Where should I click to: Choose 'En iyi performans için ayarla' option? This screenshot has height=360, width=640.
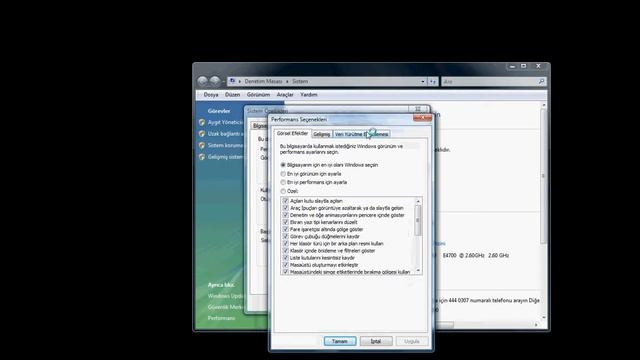pos(283,182)
